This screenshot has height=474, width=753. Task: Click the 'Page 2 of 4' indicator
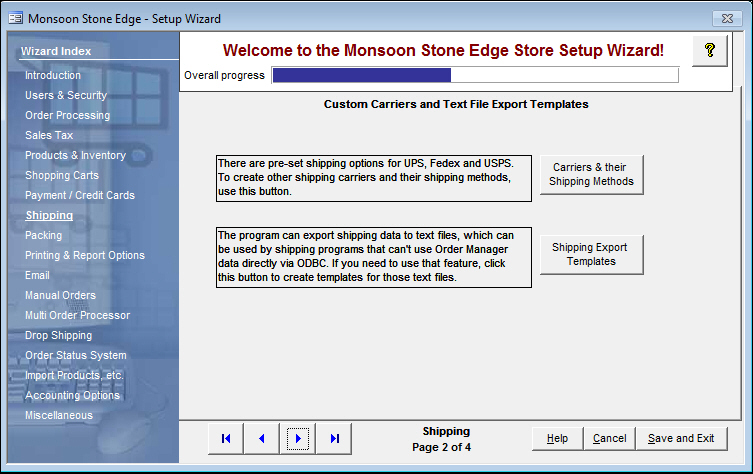[441, 448]
